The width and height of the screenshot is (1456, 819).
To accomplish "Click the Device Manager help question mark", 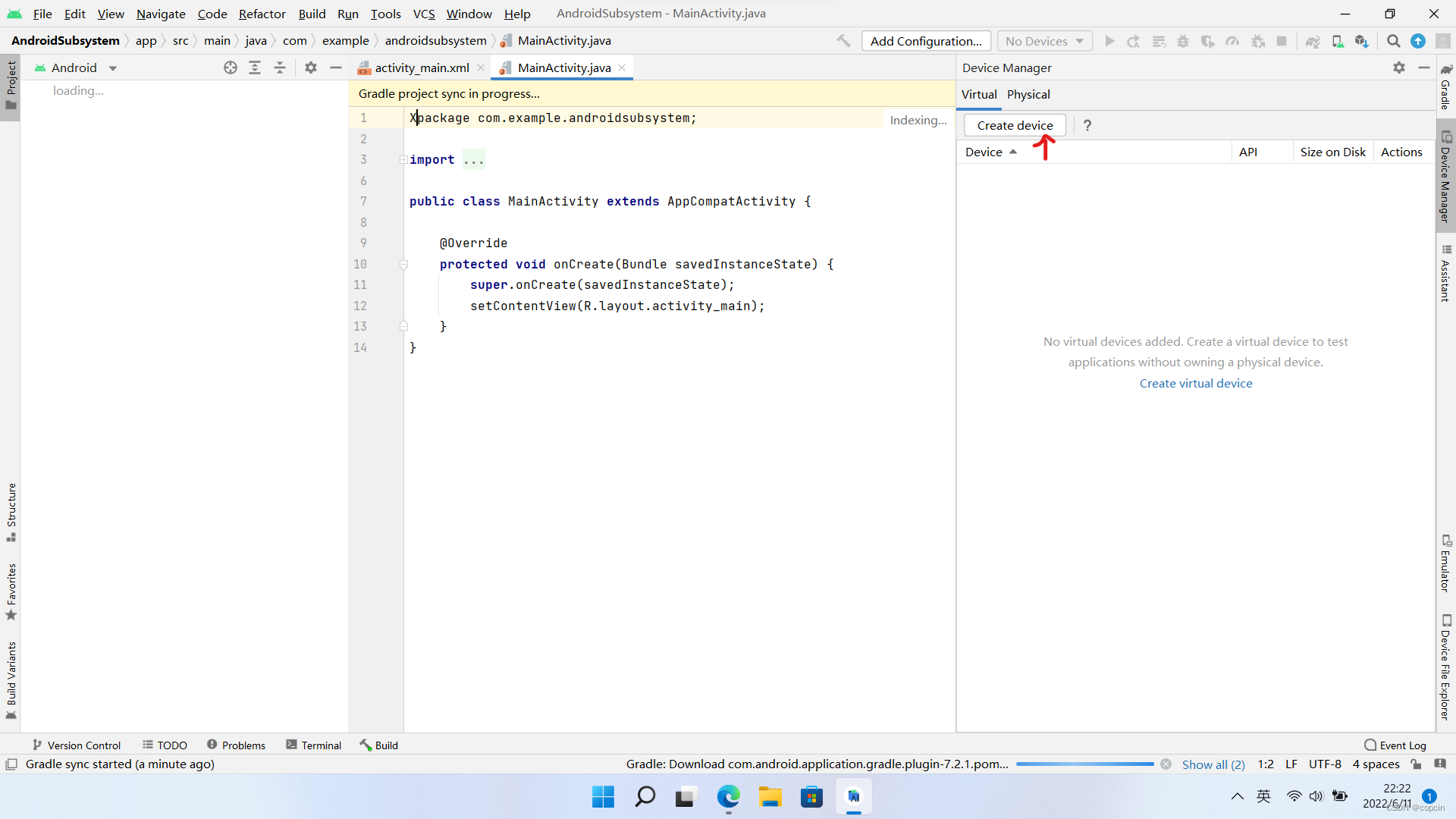I will (x=1087, y=125).
